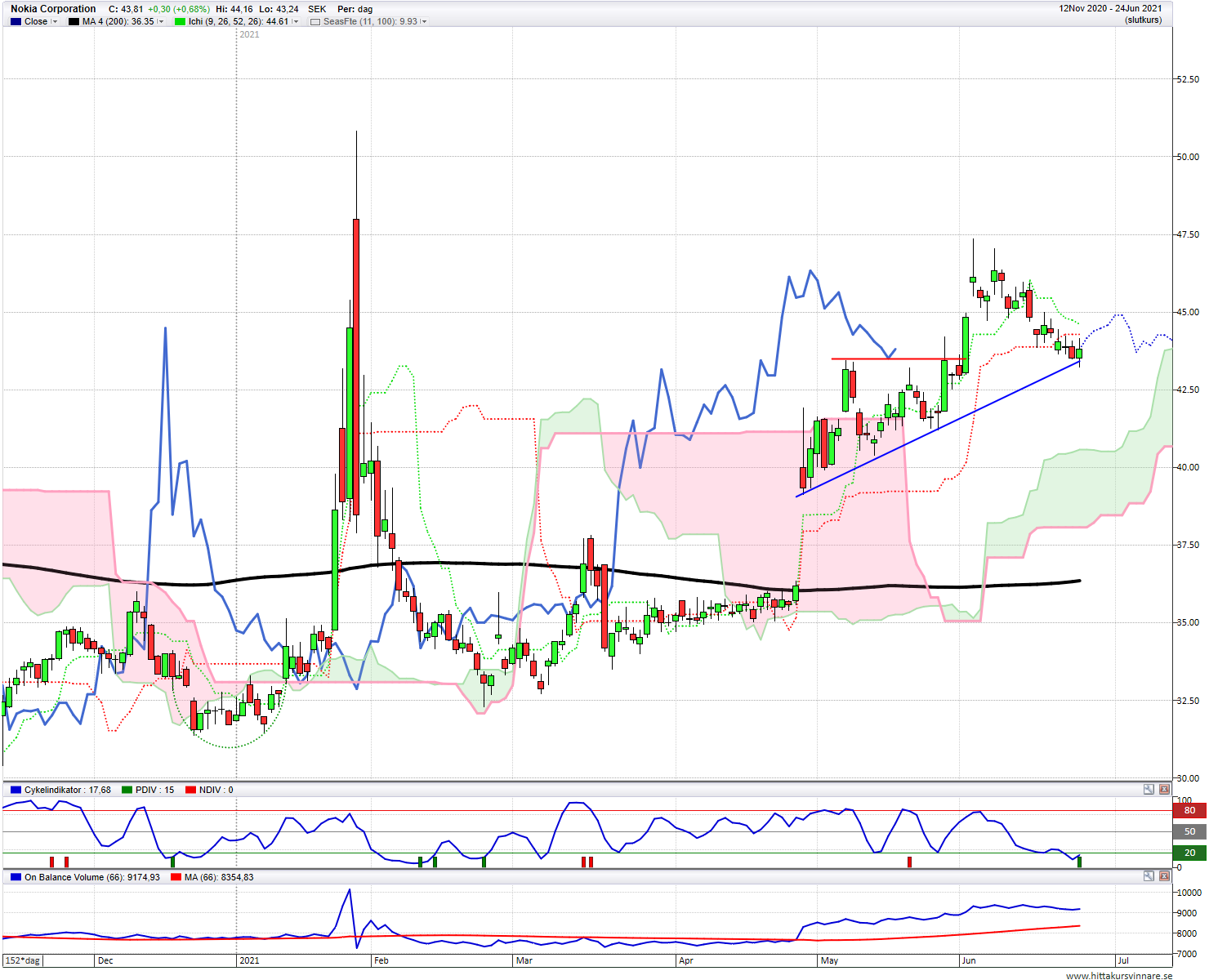Image resolution: width=1209 pixels, height=980 pixels.
Task: Click the '152*dag' range box
Action: pyautogui.click(x=23, y=960)
